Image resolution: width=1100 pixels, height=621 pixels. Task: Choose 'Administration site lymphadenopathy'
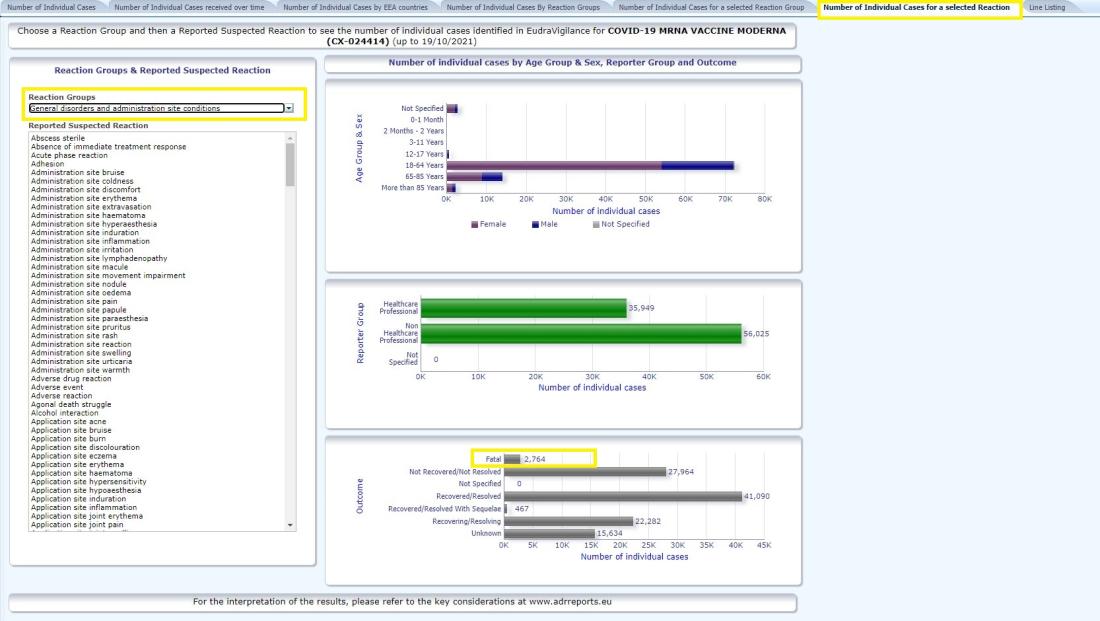[99, 258]
